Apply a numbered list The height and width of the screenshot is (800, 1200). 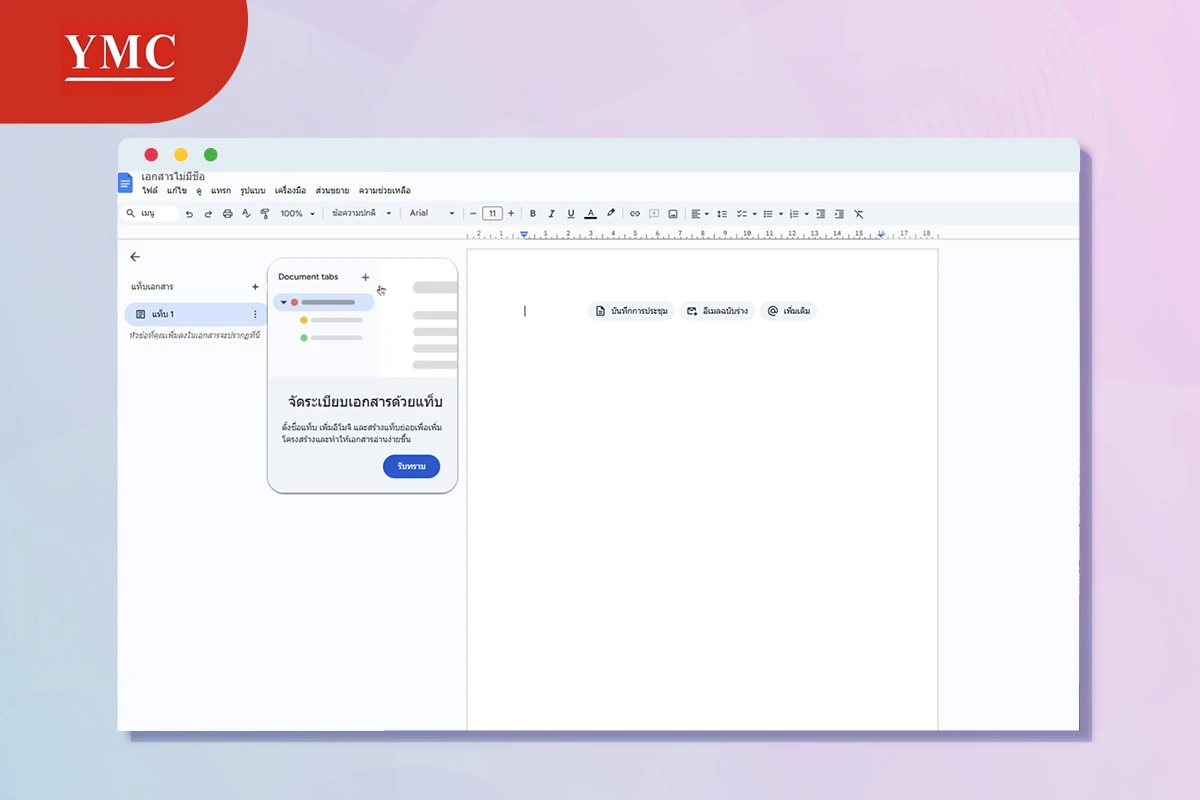[x=794, y=213]
